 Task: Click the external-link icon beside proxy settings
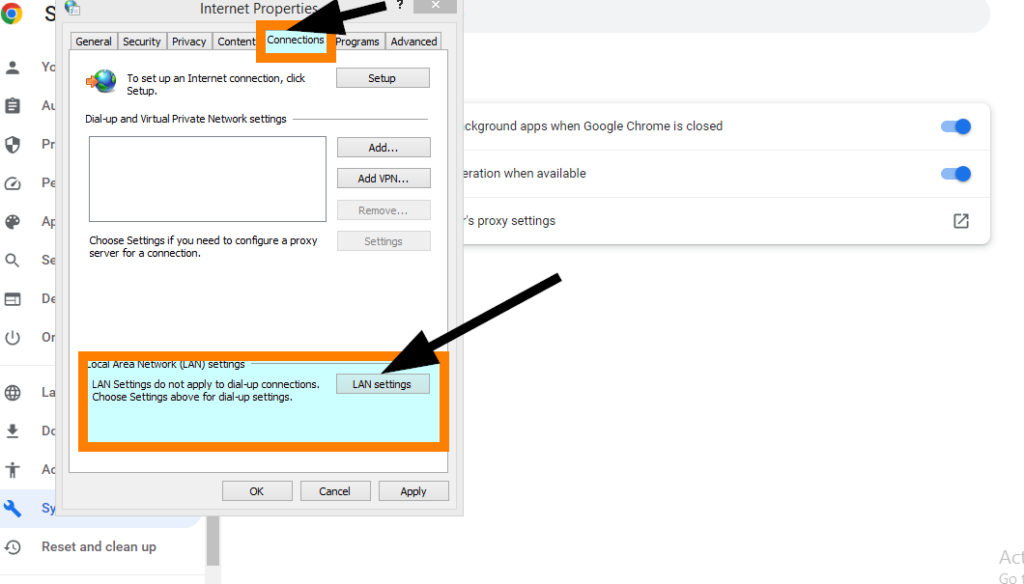(961, 221)
